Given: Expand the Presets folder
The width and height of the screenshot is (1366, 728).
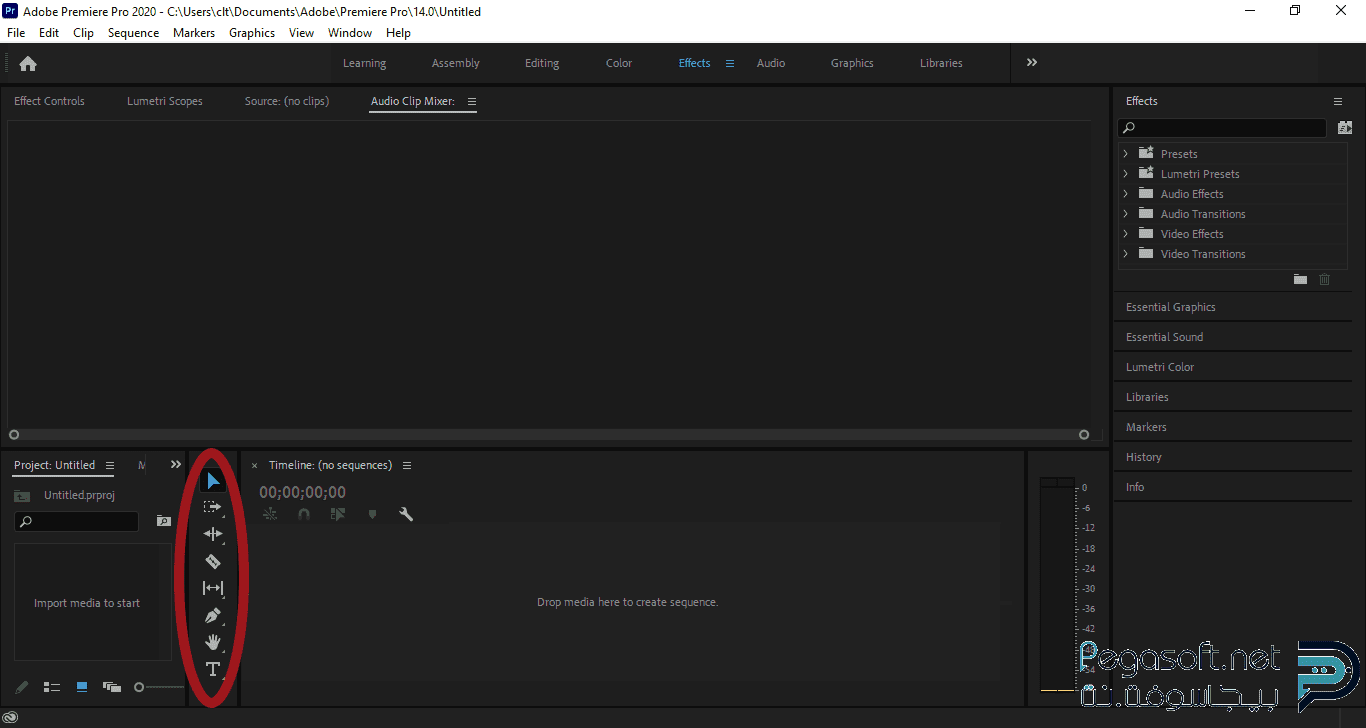Looking at the screenshot, I should tap(1125, 154).
